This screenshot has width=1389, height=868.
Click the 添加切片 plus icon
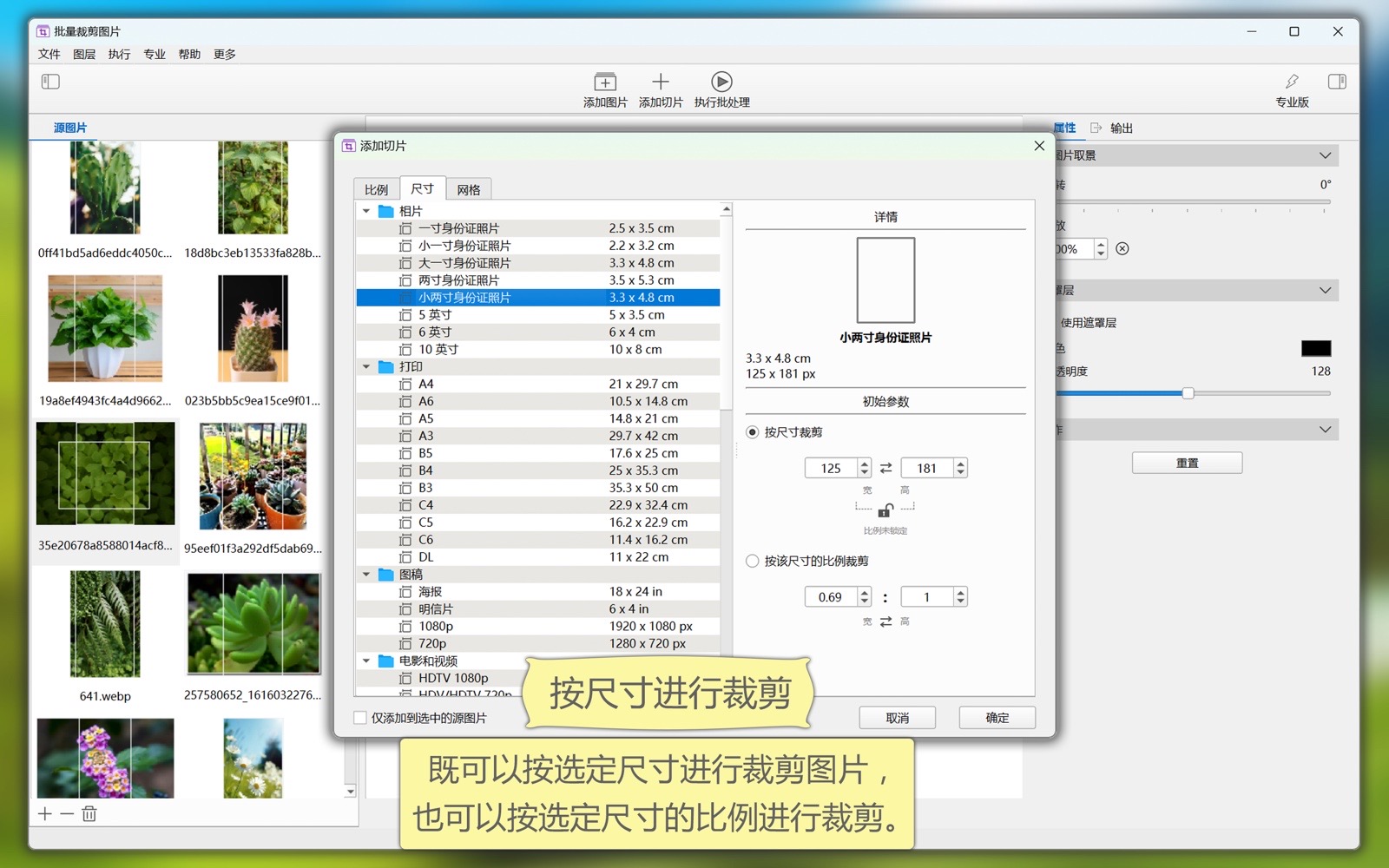661,82
